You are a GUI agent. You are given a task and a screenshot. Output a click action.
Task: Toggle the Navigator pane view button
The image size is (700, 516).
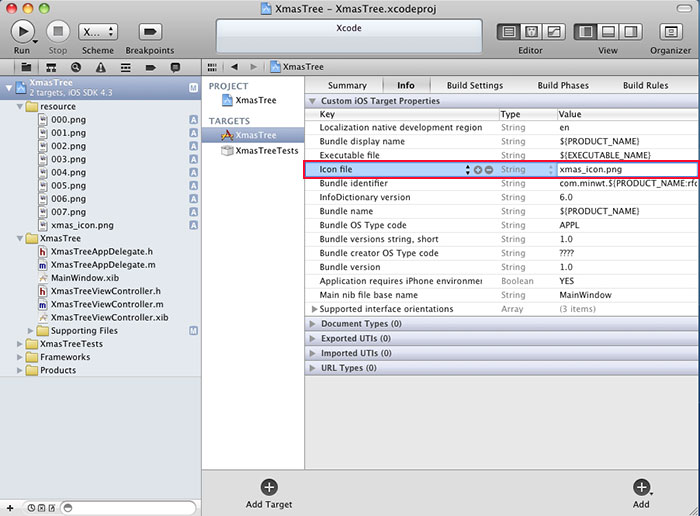[585, 32]
